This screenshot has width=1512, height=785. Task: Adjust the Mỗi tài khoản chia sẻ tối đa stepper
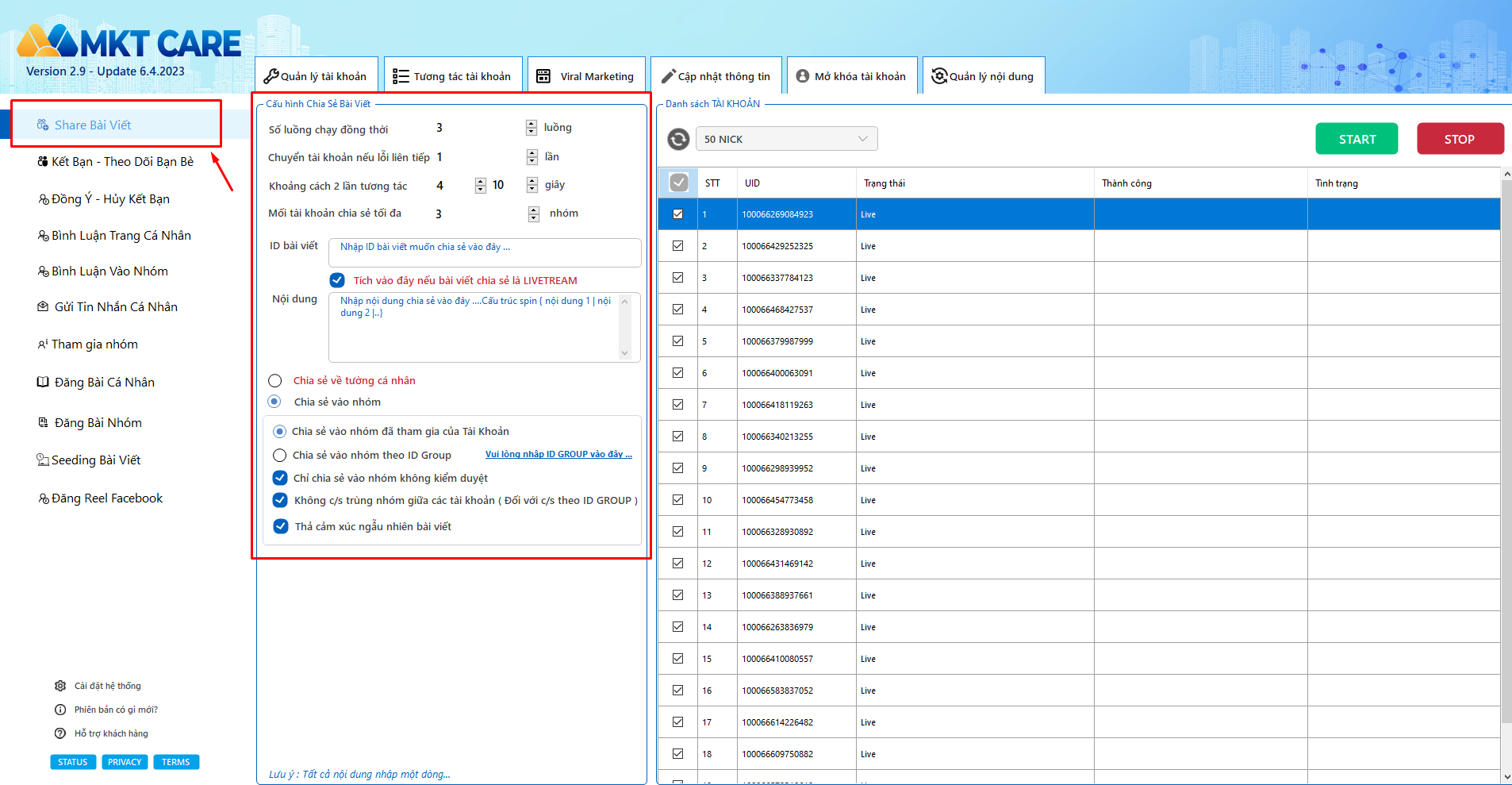[533, 214]
